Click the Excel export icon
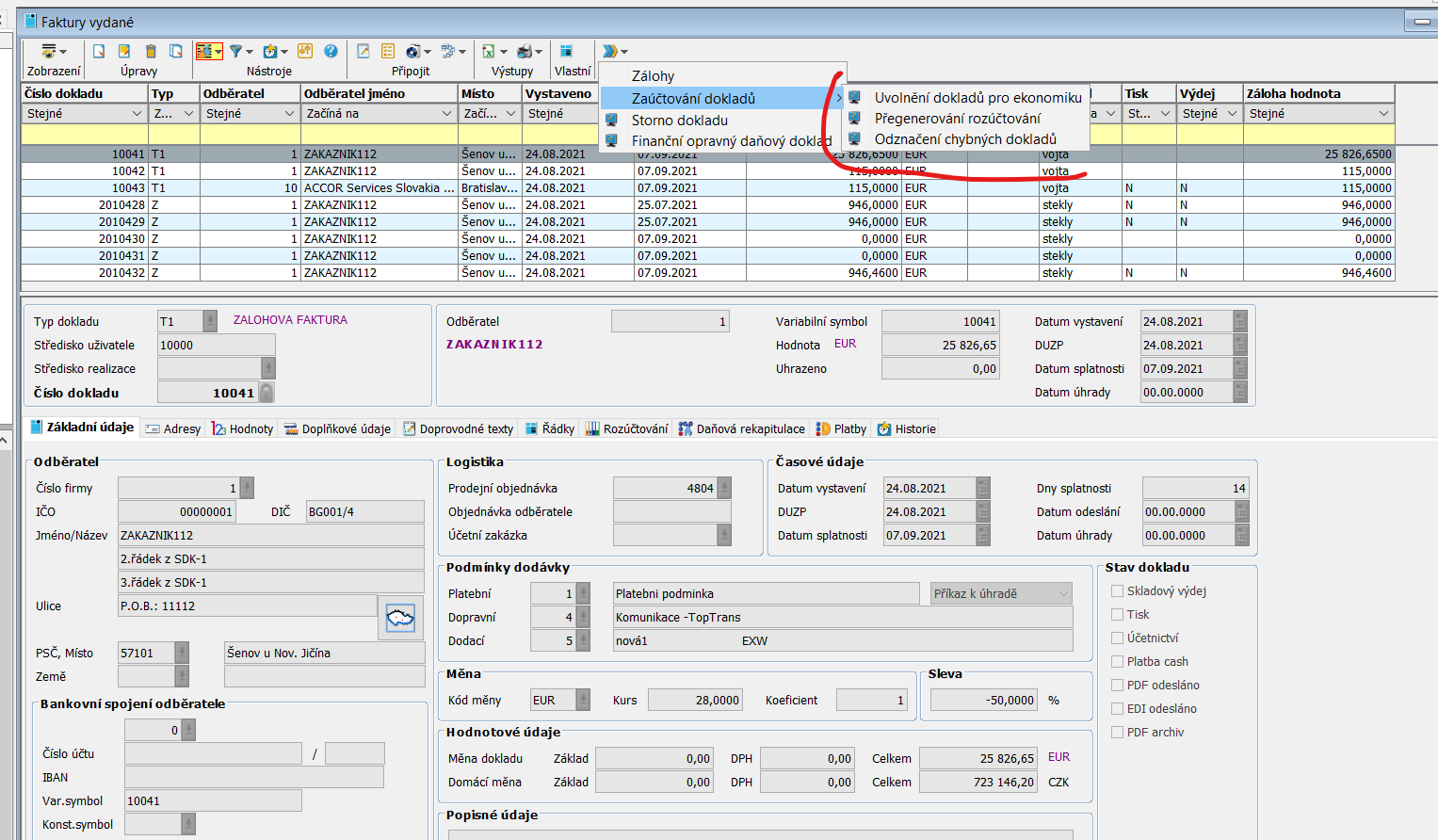 488,51
